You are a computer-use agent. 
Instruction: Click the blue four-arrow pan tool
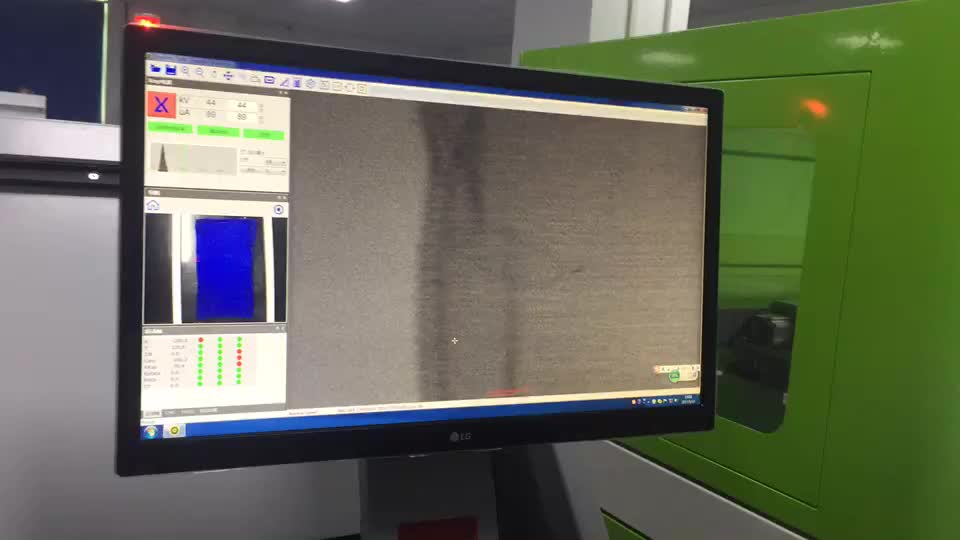(228, 75)
